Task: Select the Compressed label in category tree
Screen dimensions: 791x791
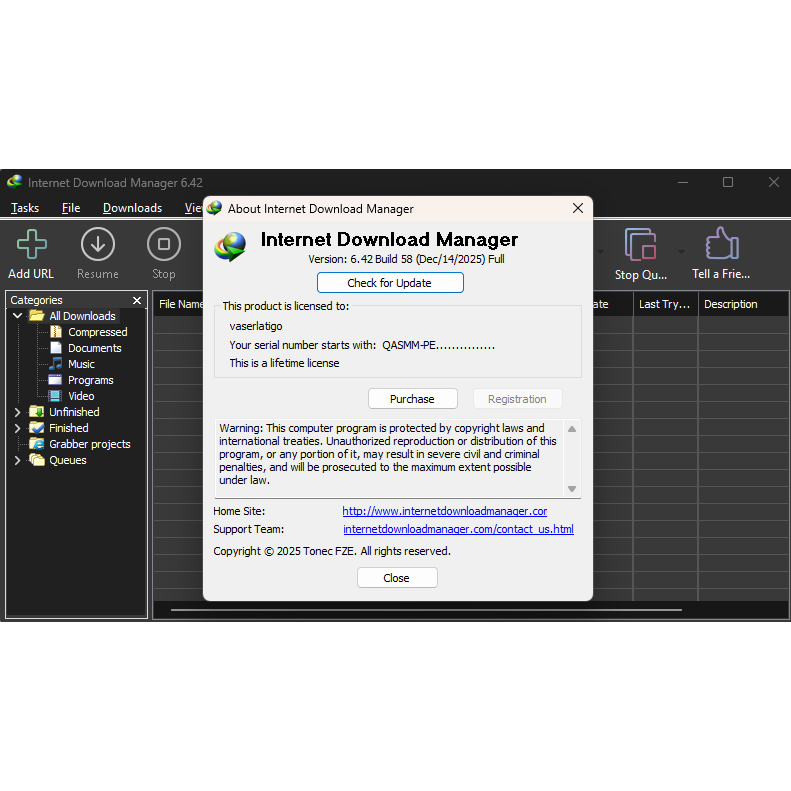Action: pyautogui.click(x=98, y=332)
